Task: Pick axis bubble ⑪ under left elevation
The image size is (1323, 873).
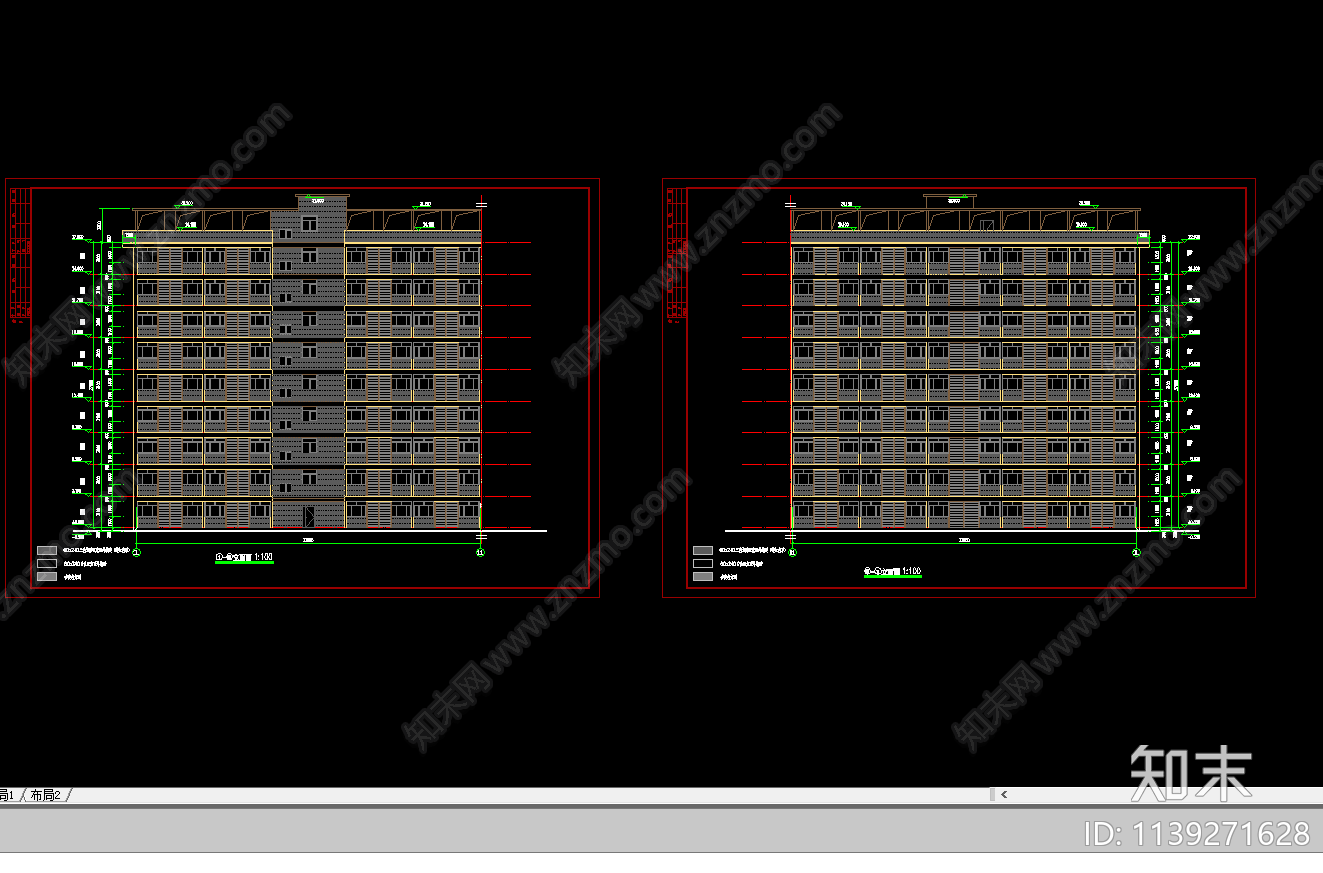Action: [x=480, y=552]
